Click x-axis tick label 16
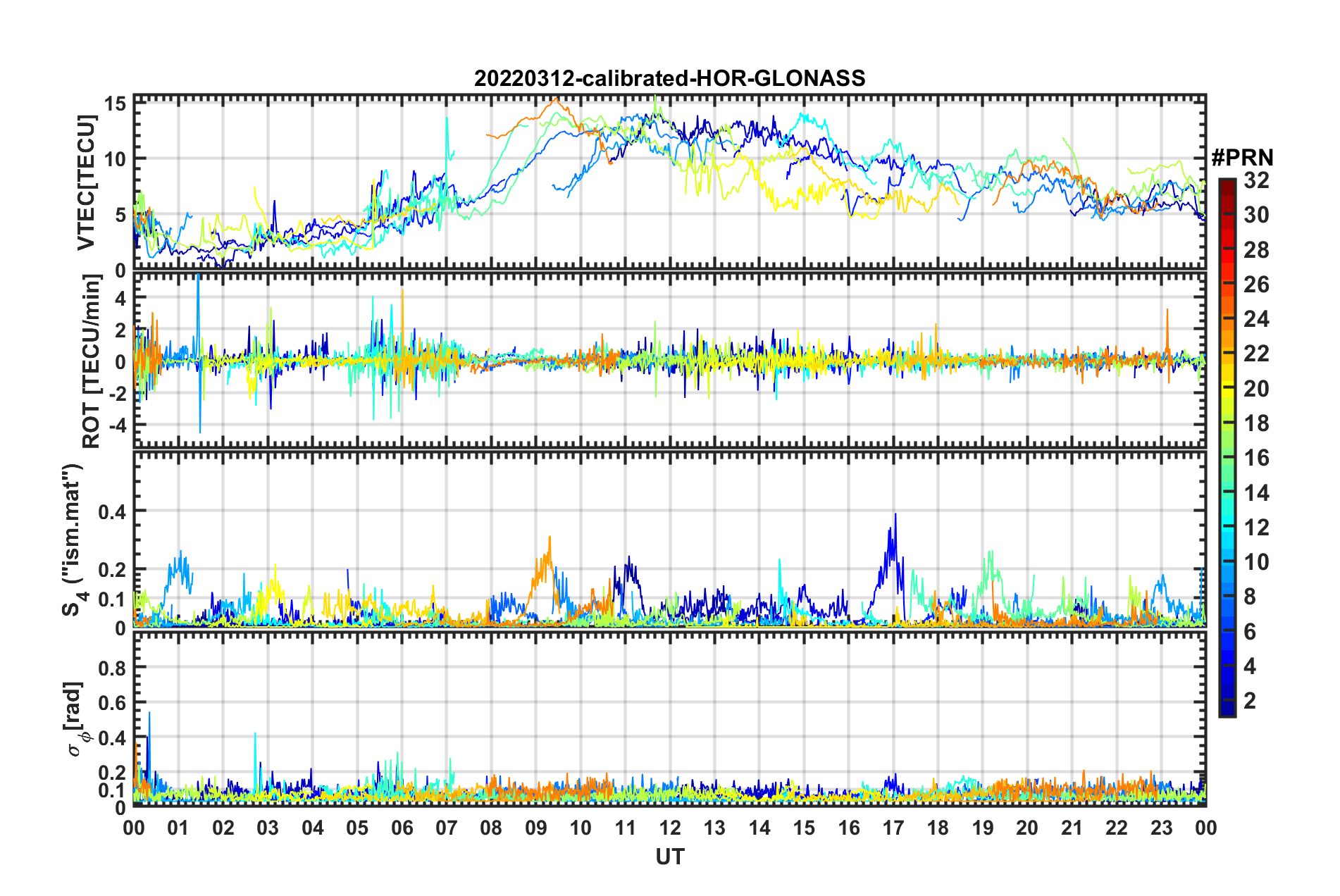This screenshot has height=896, width=1340. [849, 828]
